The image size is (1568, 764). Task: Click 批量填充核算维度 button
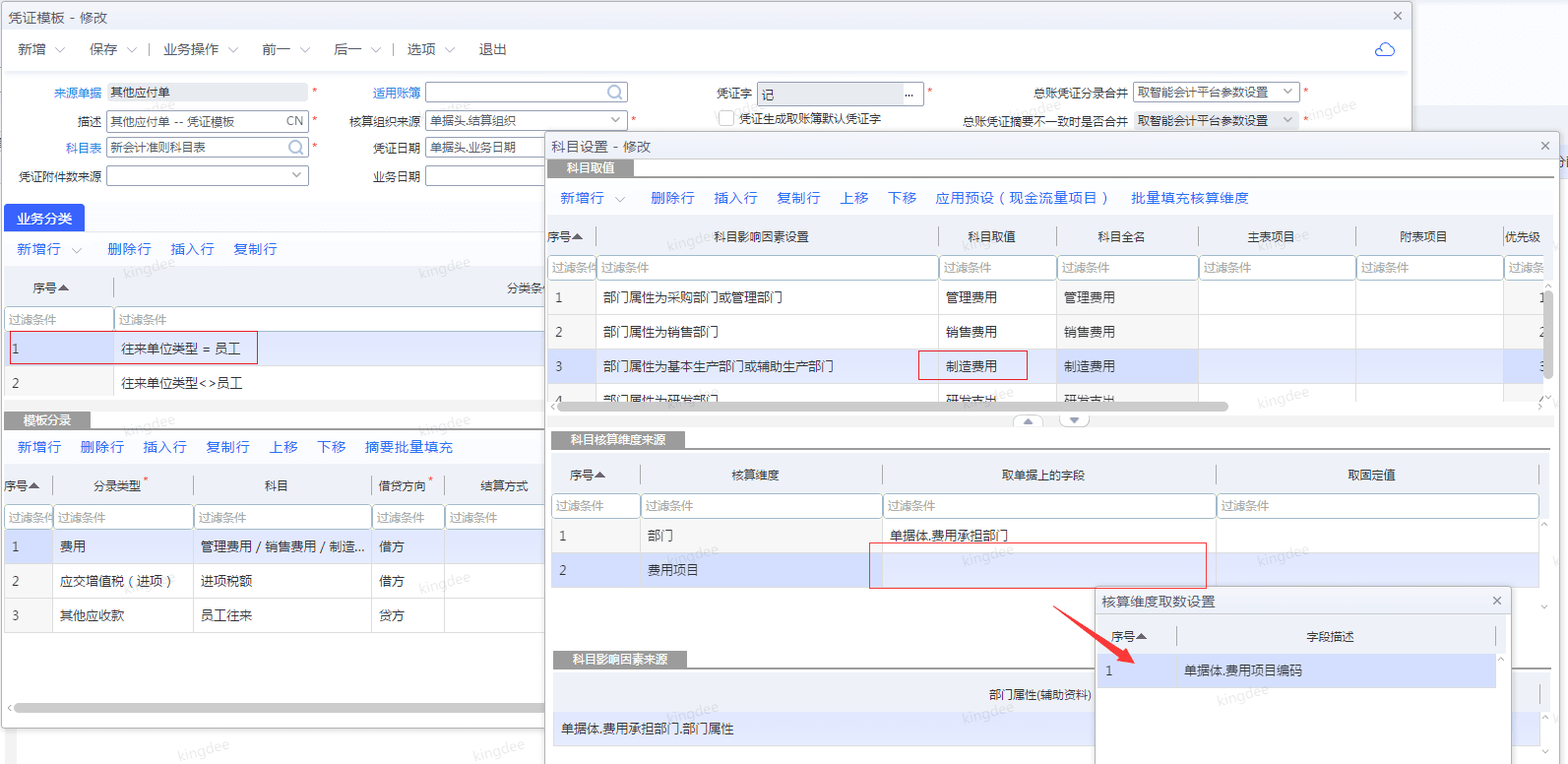(x=1189, y=198)
